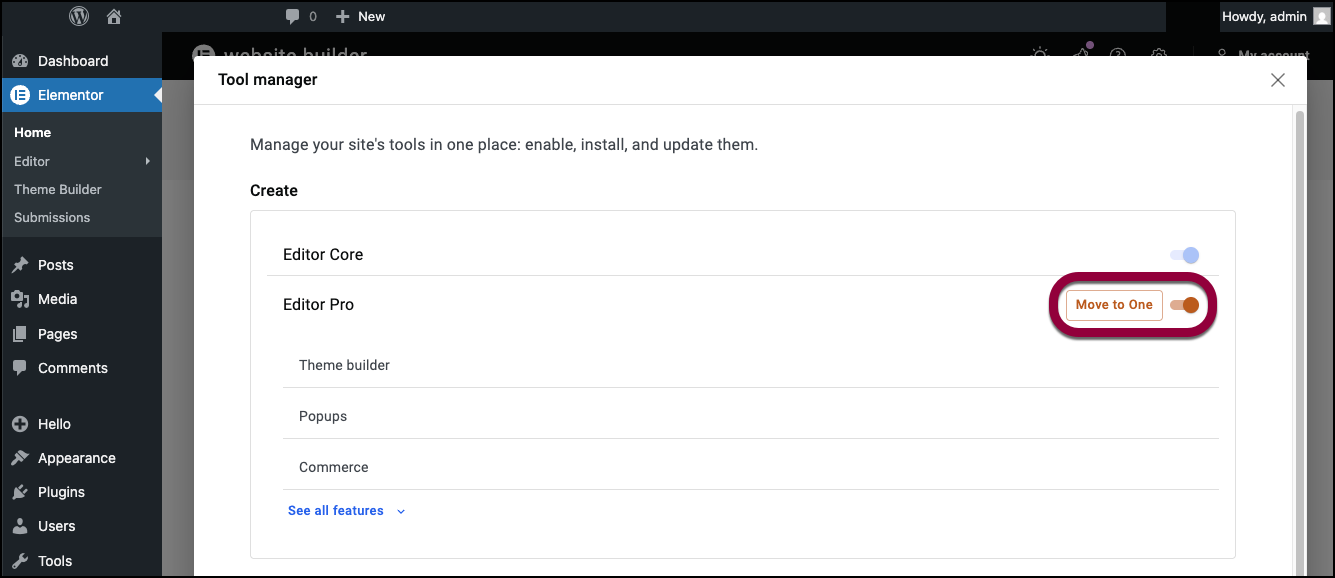
Task: Toggle the Editor Core switch
Action: tap(1184, 255)
